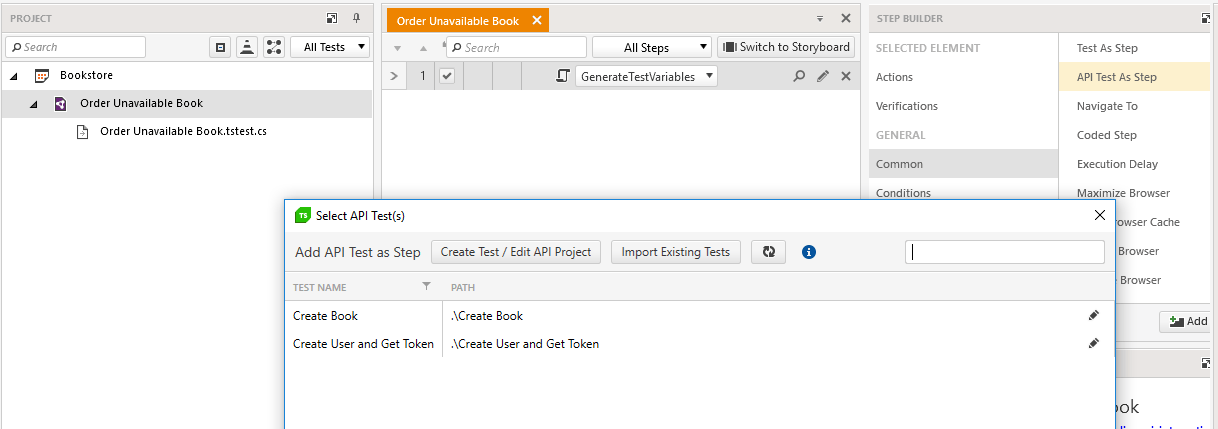Click the move step up arrow
The image size is (1218, 429).
tap(422, 48)
